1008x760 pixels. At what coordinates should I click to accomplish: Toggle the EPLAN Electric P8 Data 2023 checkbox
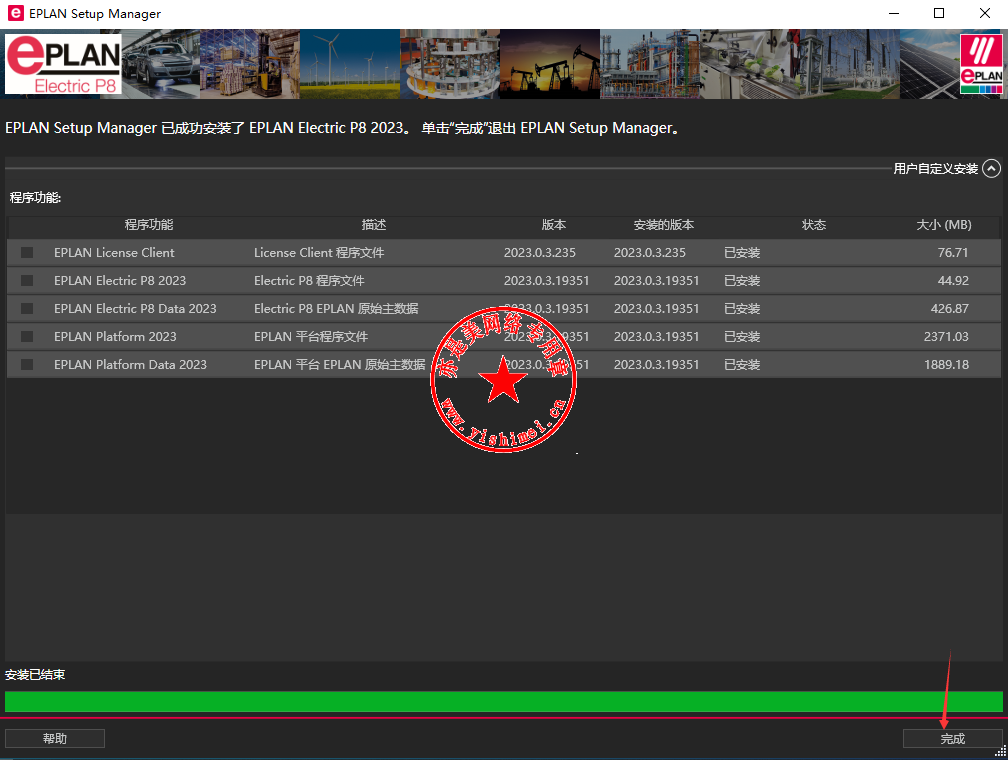coord(27,309)
